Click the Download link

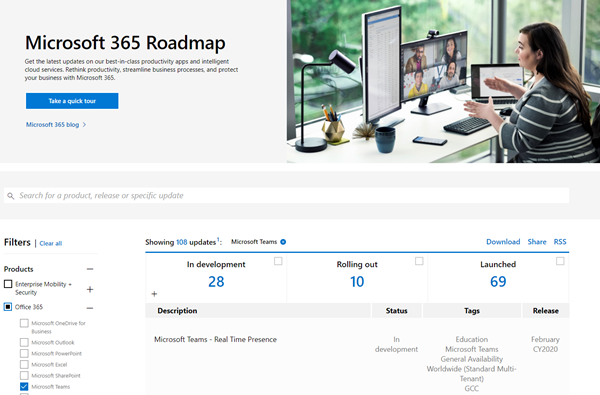[x=503, y=242]
